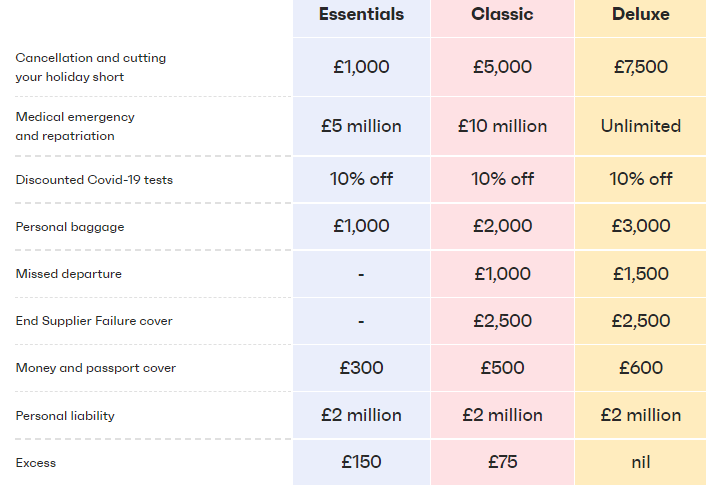
Task: Click the Essentials £150 excess cell
Action: pos(361,462)
